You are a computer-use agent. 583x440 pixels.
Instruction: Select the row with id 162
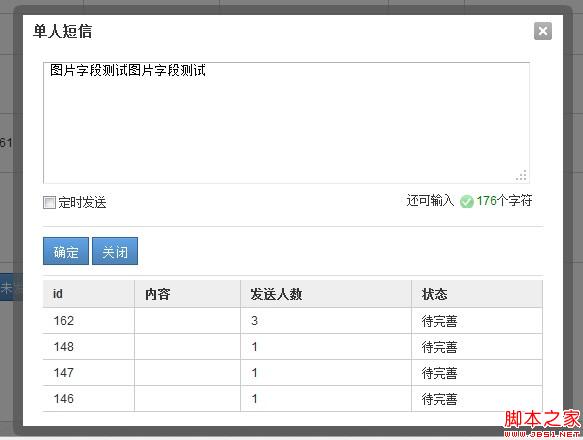pyautogui.click(x=293, y=321)
